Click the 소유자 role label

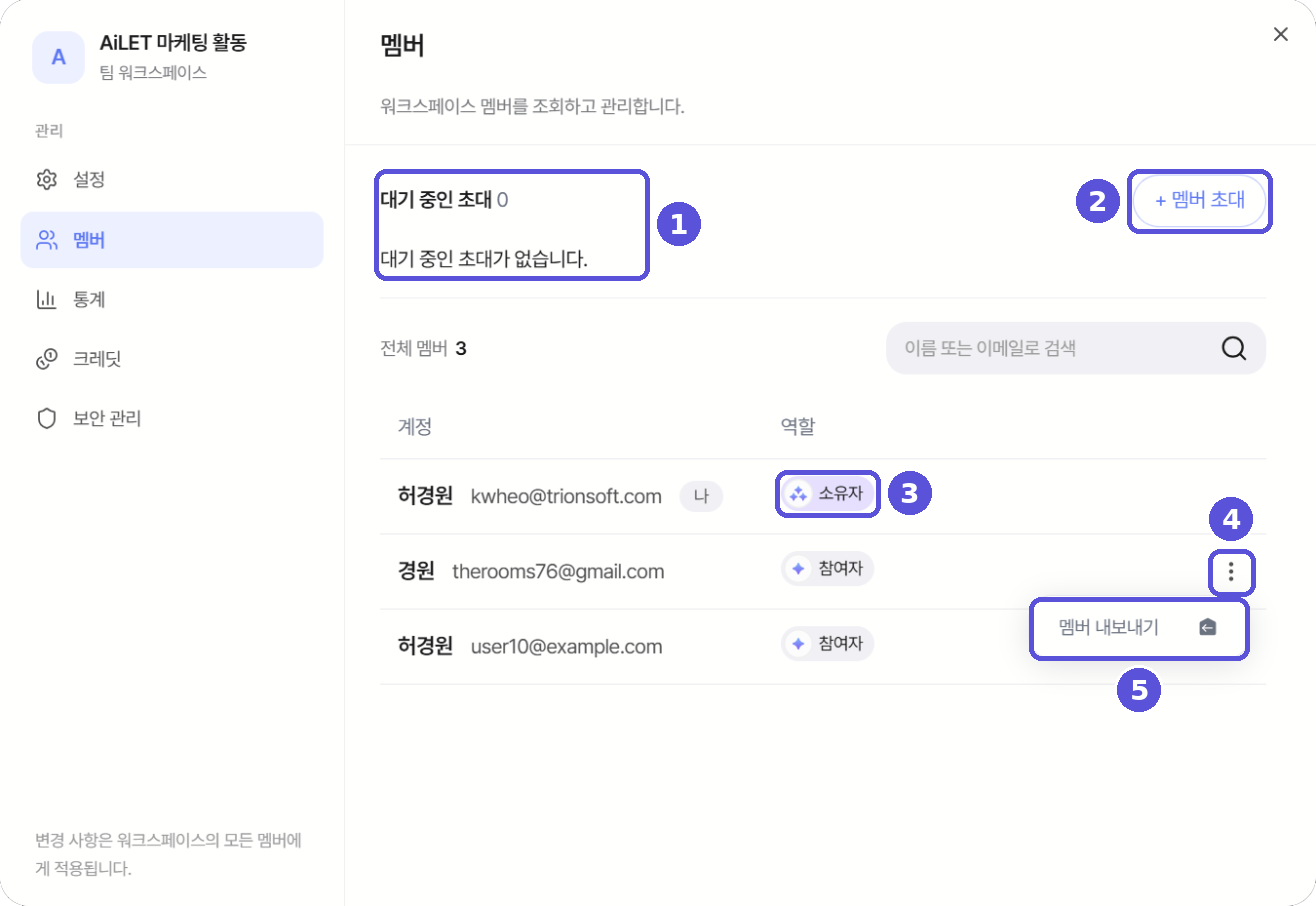pos(841,493)
